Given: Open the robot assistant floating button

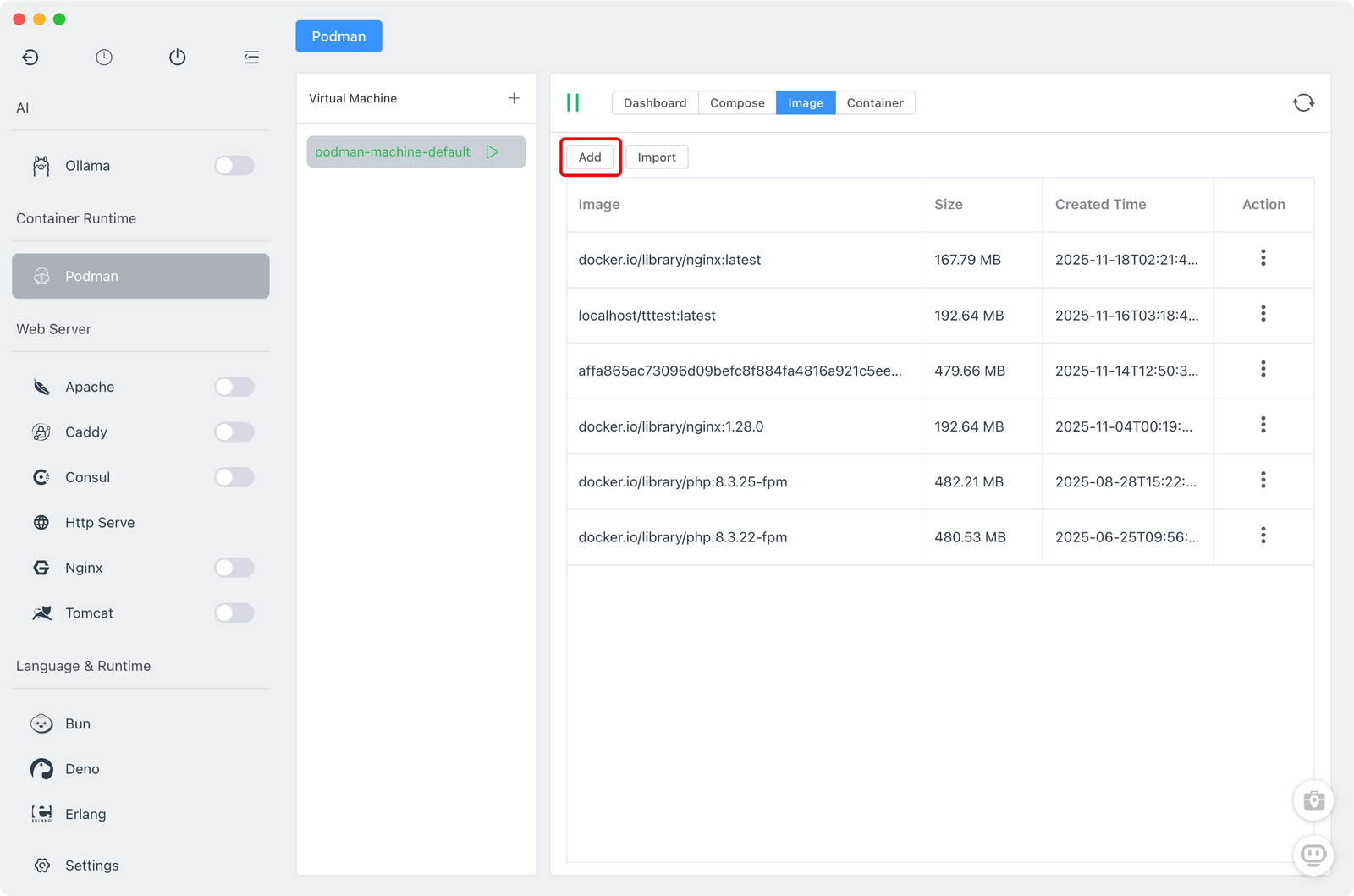Looking at the screenshot, I should coord(1313,855).
